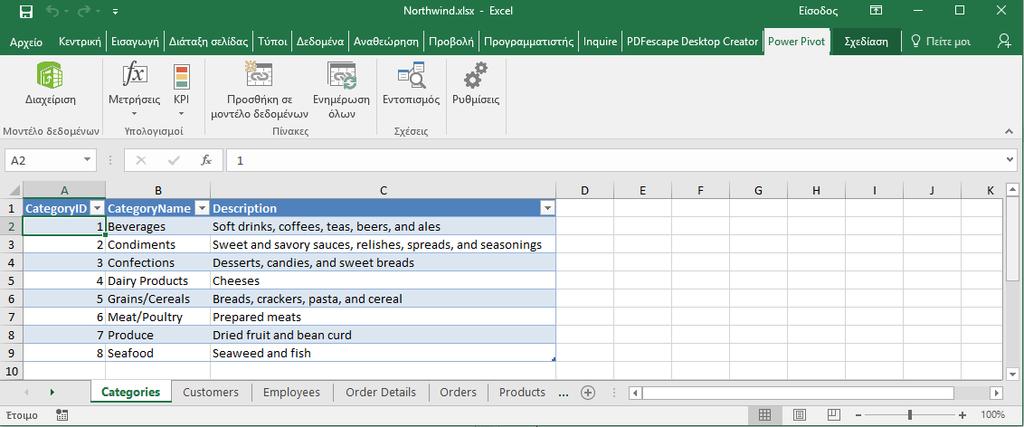Viewport: 1024px width, 427px height.
Task: Click Detect relationships (Εντοπισμός)
Action: [411, 85]
